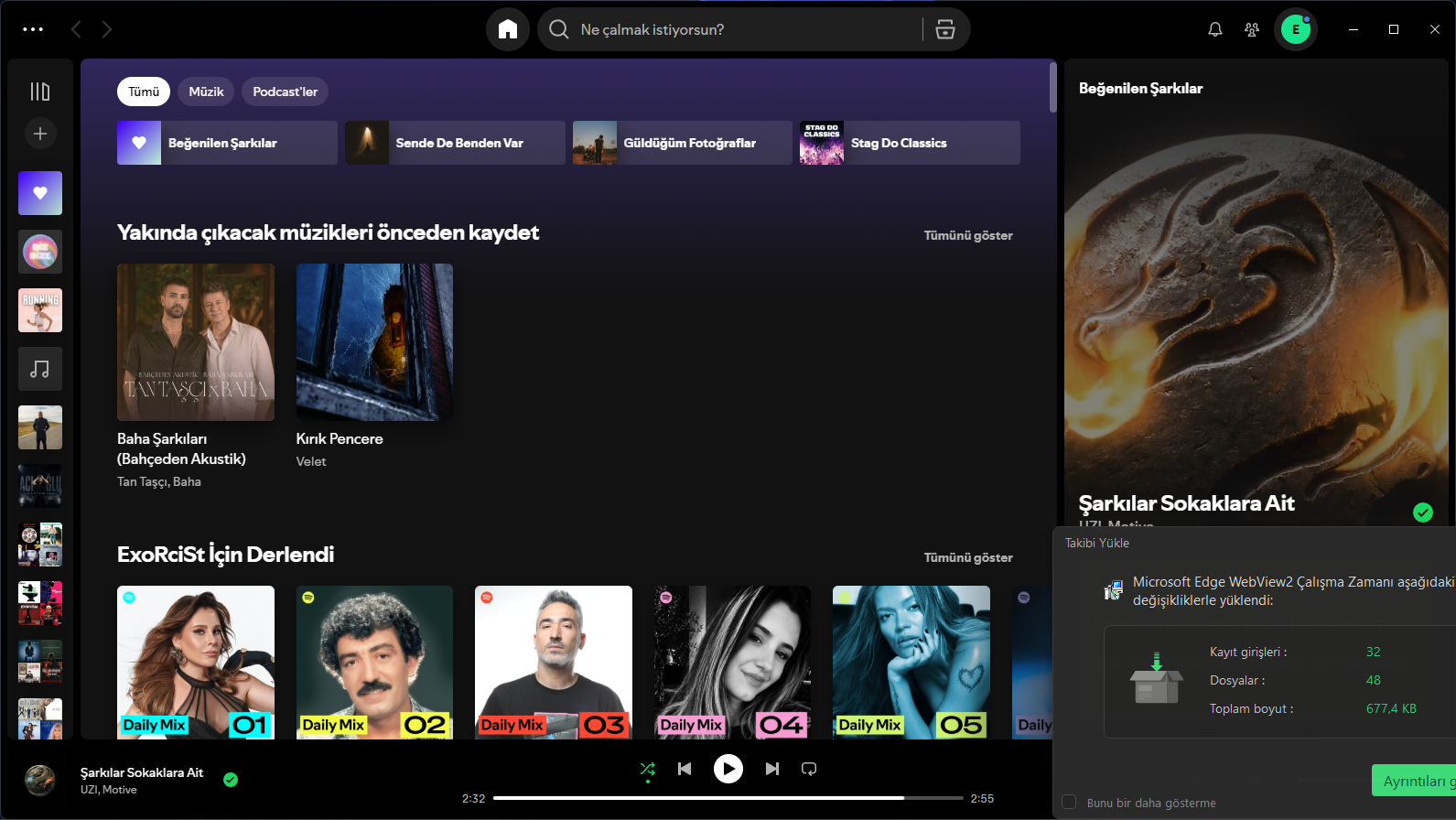Screen dimensions: 1456x820
Task: Click the Ayrıntıları button in dialog
Action: click(x=1414, y=781)
